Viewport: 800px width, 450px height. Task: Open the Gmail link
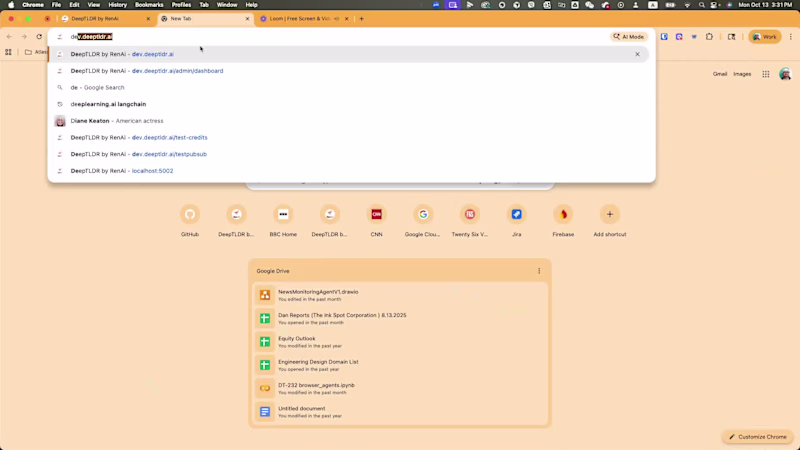(x=720, y=74)
